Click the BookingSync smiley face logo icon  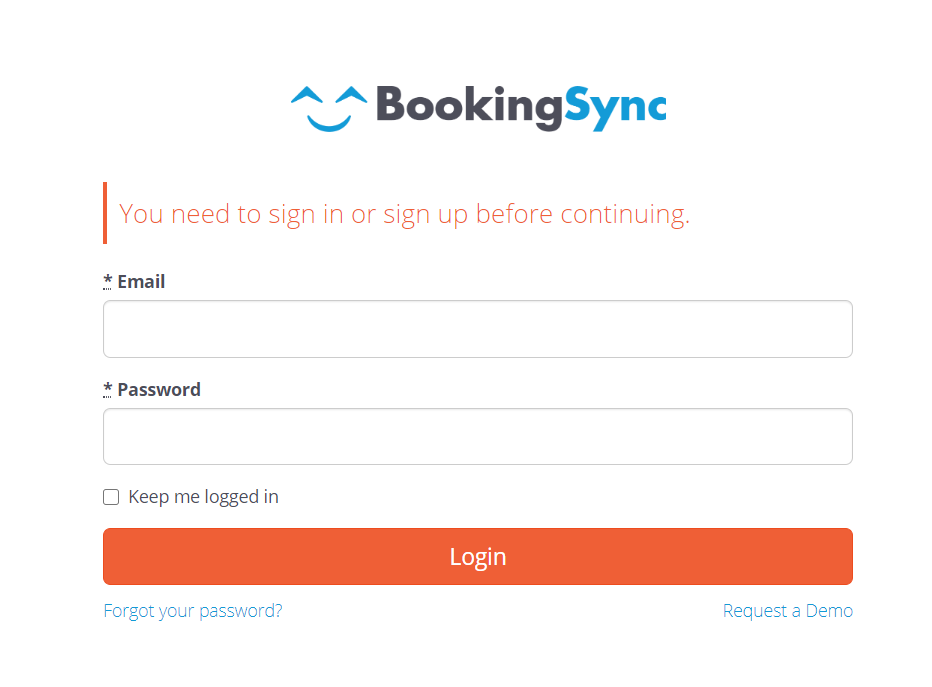coord(329,109)
